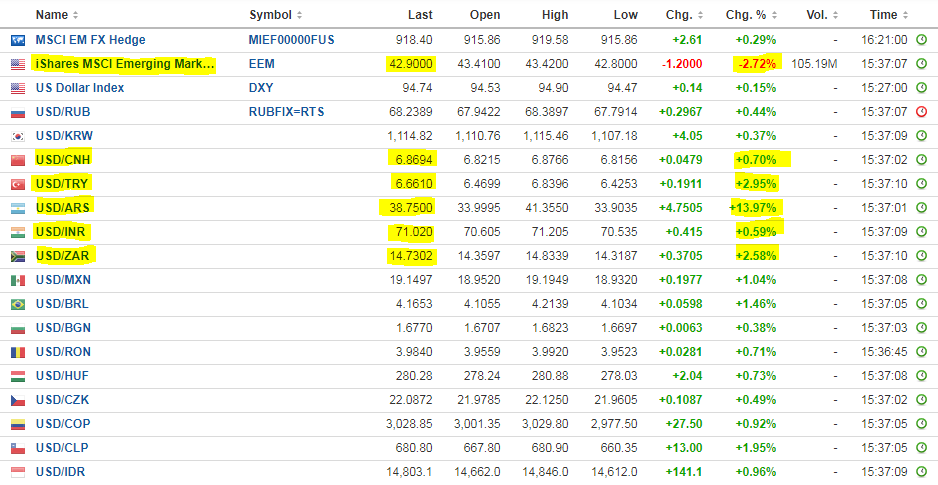Click the clock icon in the USD/TRY row
938x485 pixels.
pyautogui.click(x=921, y=184)
